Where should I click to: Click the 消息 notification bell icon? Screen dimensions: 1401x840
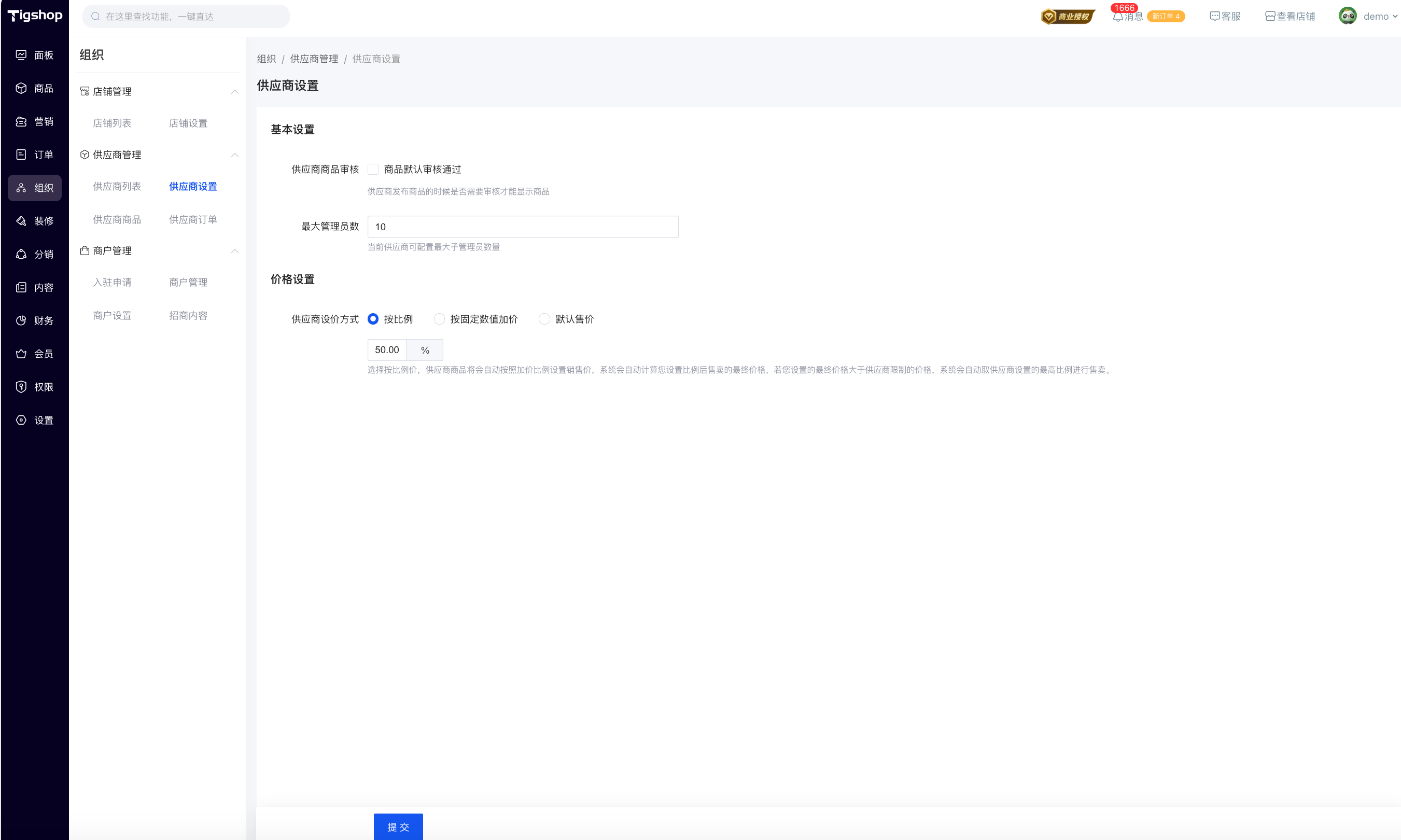[x=1117, y=17]
